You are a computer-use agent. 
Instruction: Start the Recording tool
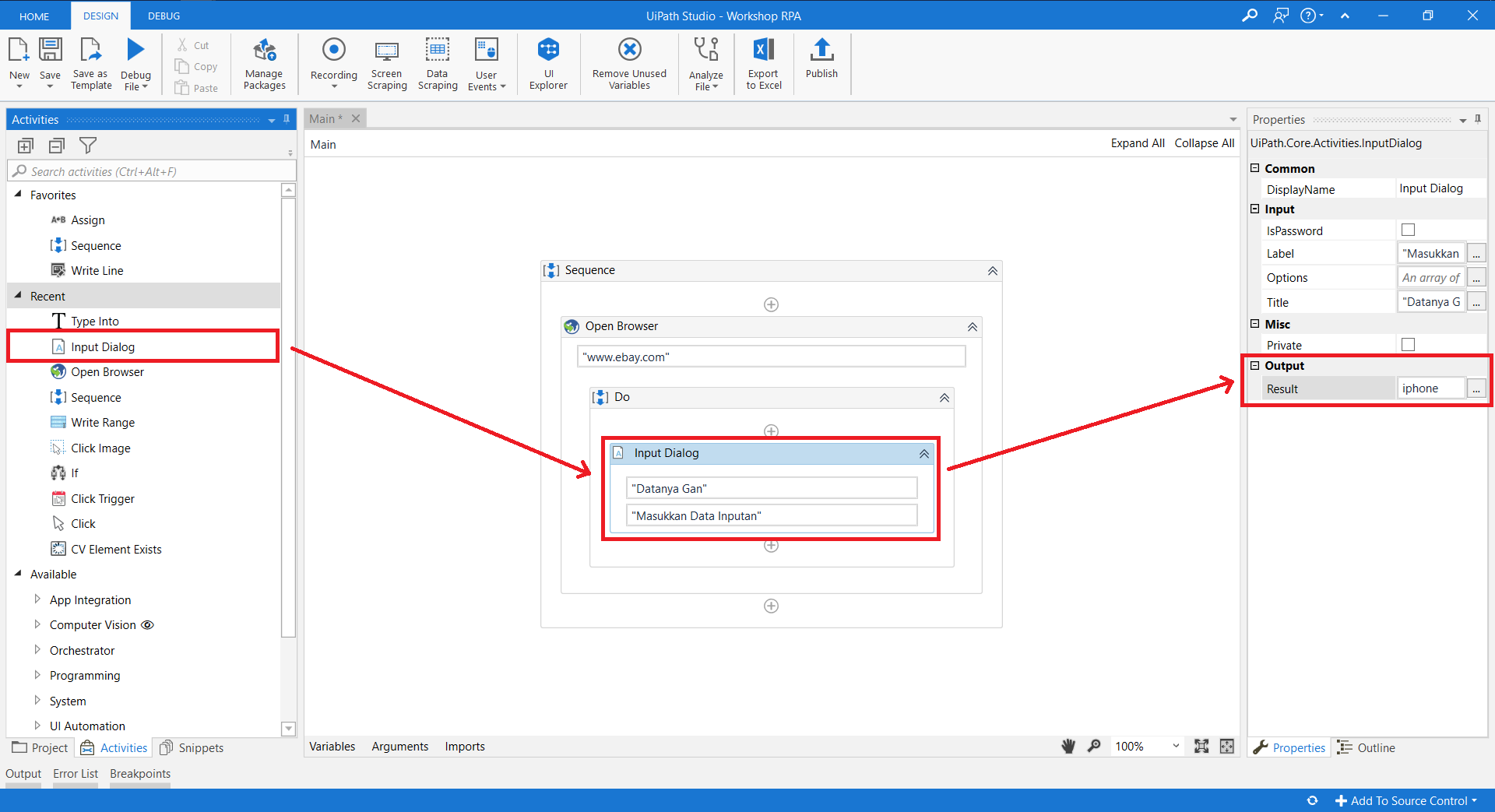tap(333, 62)
